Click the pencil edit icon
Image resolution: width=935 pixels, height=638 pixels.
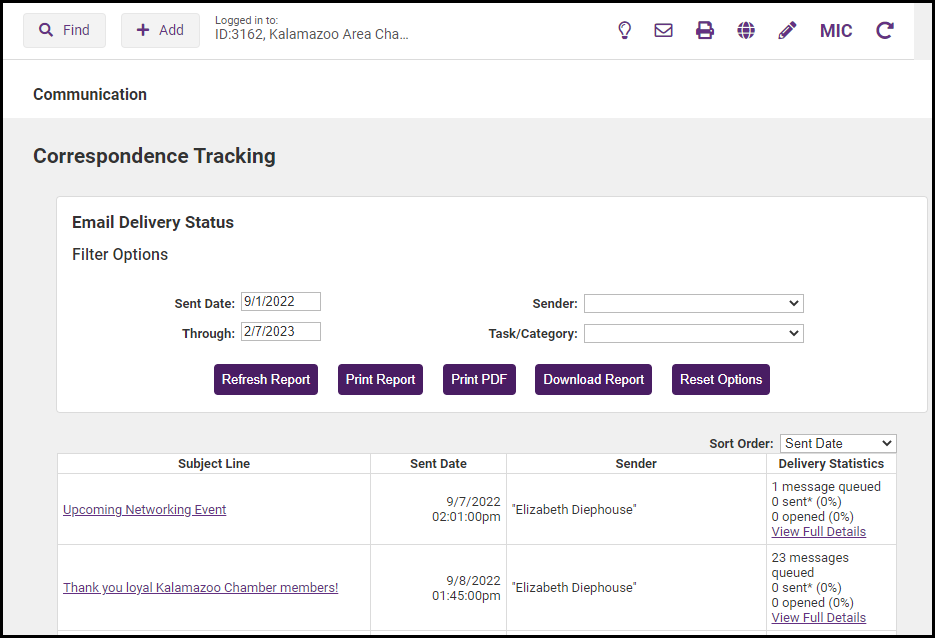[x=787, y=30]
